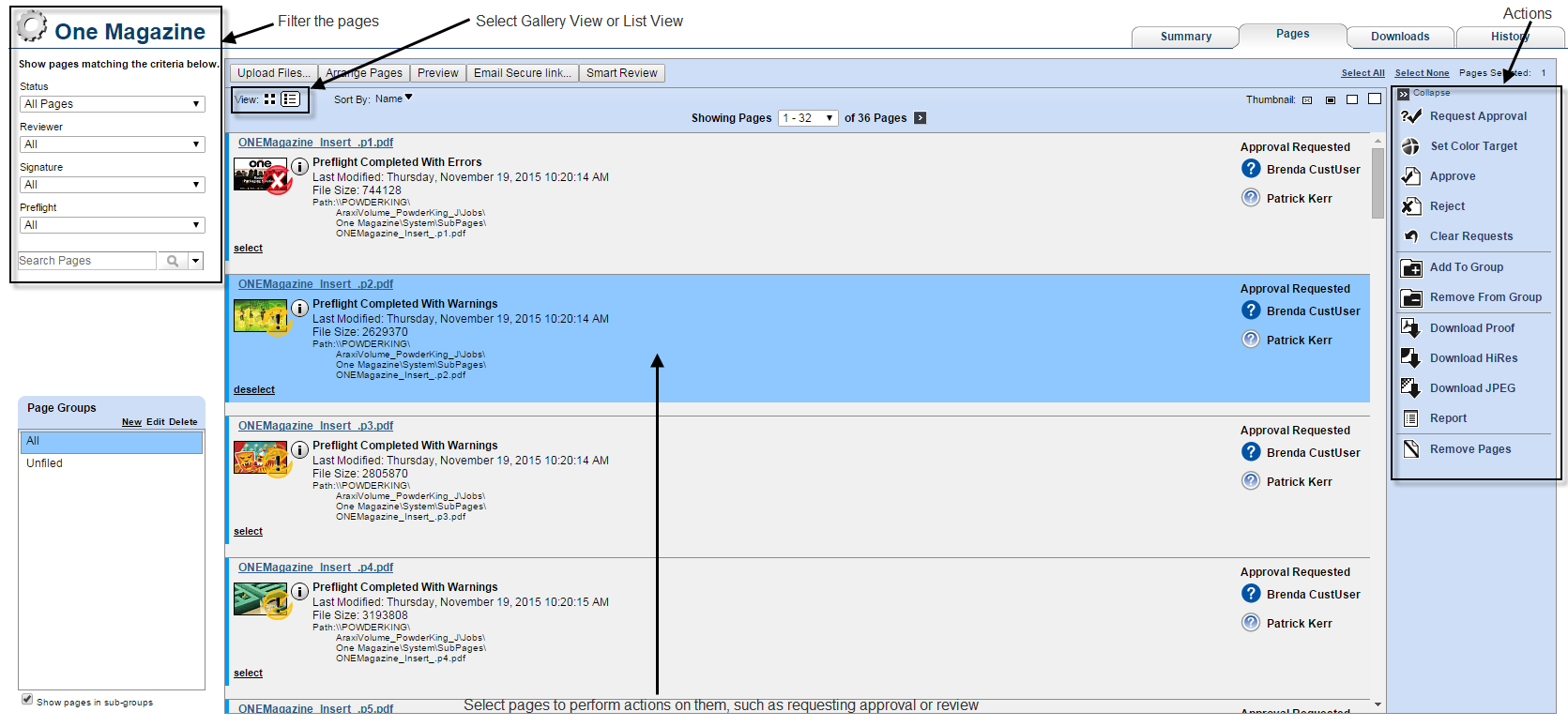
Task: Open the Status filter dropdown
Action: tap(112, 104)
